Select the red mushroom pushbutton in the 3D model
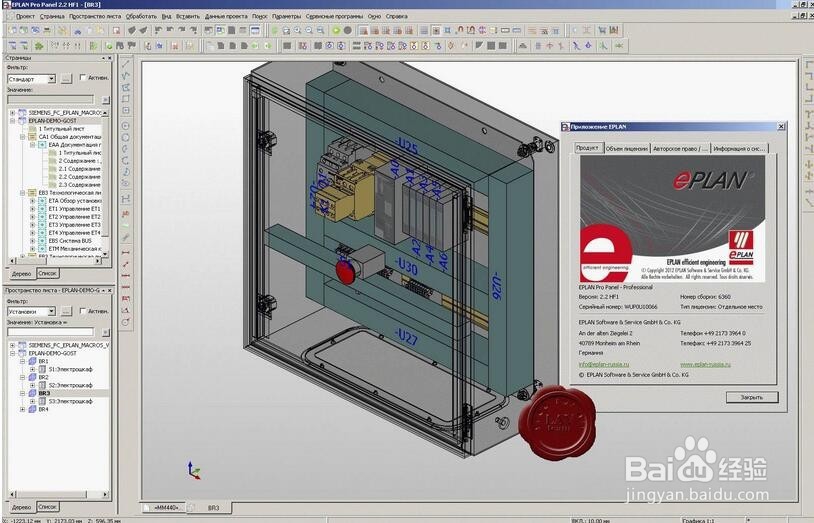814x523 pixels. point(346,272)
